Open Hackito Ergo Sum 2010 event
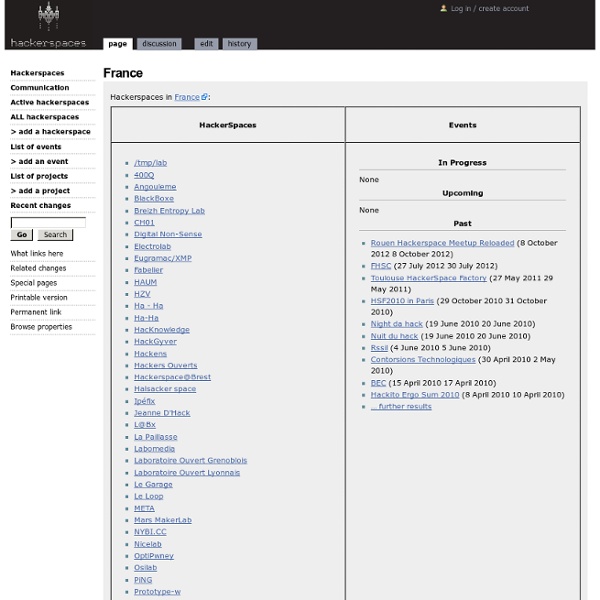This screenshot has height=600, width=600. 415,395
